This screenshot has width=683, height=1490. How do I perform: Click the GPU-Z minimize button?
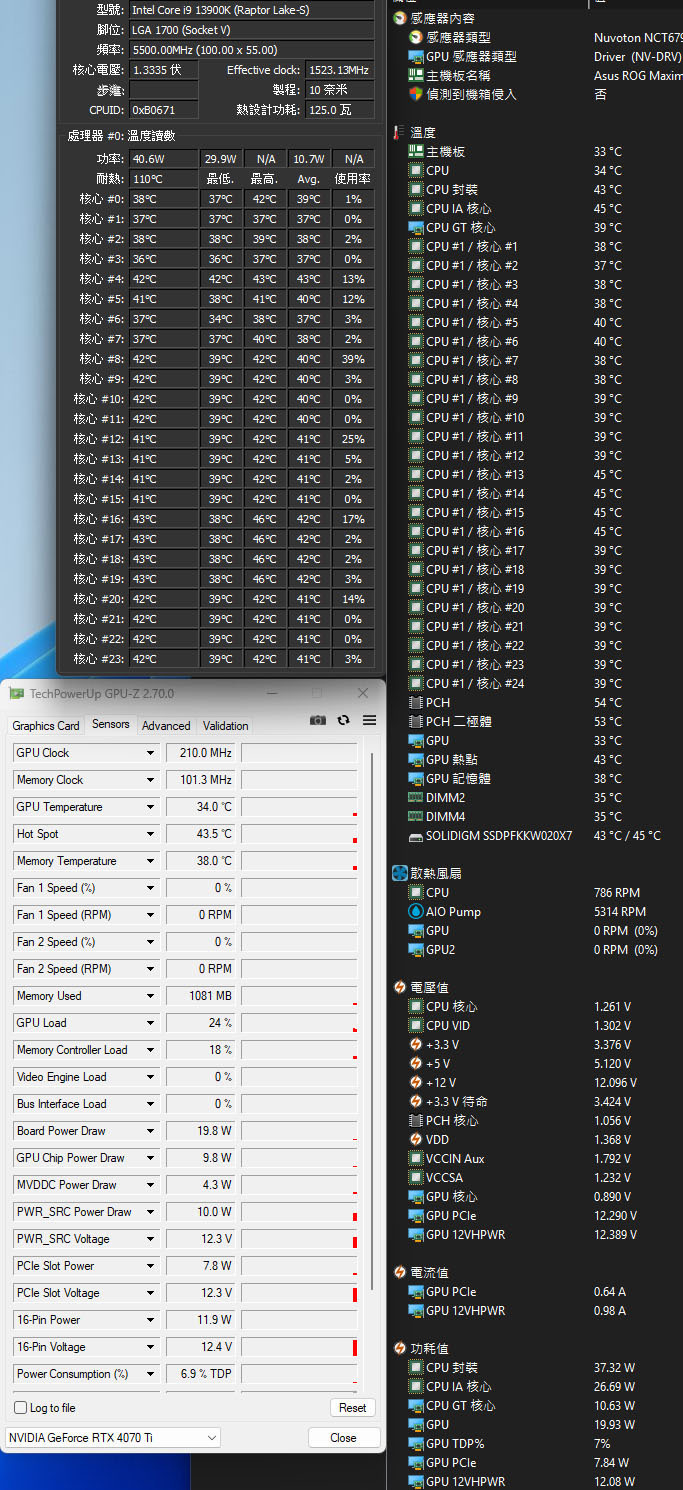click(270, 693)
